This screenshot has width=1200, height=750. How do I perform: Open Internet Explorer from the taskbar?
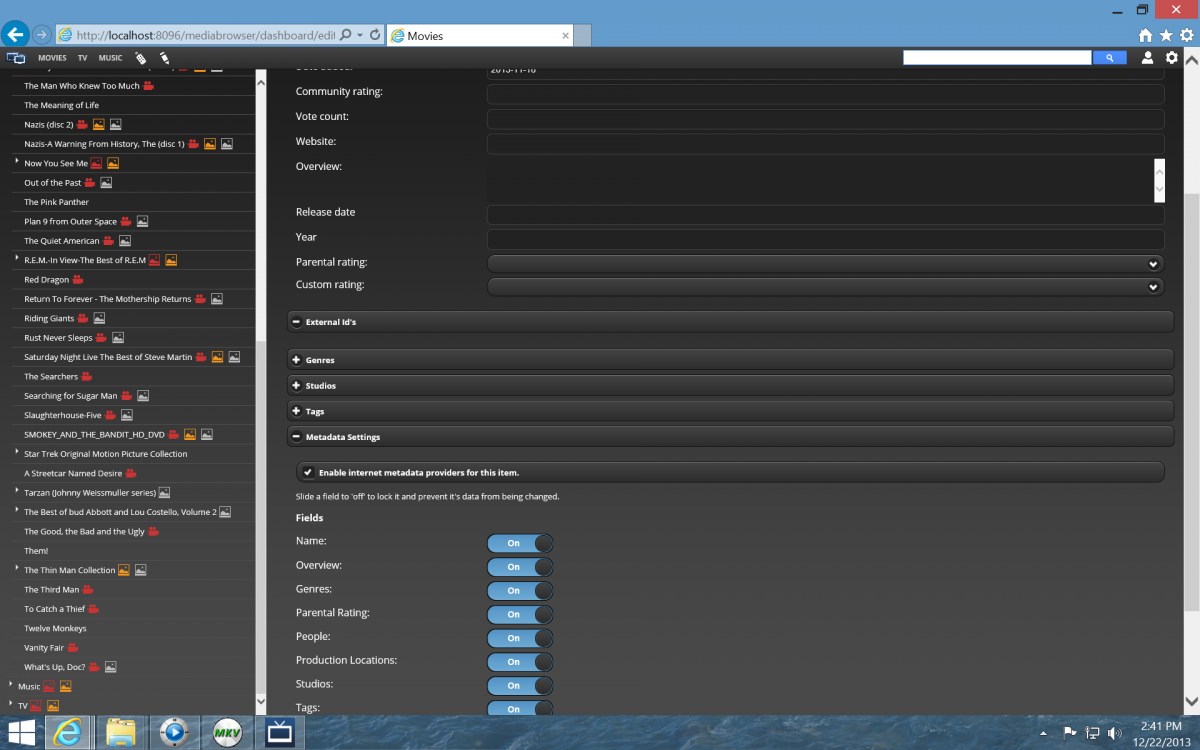[67, 733]
